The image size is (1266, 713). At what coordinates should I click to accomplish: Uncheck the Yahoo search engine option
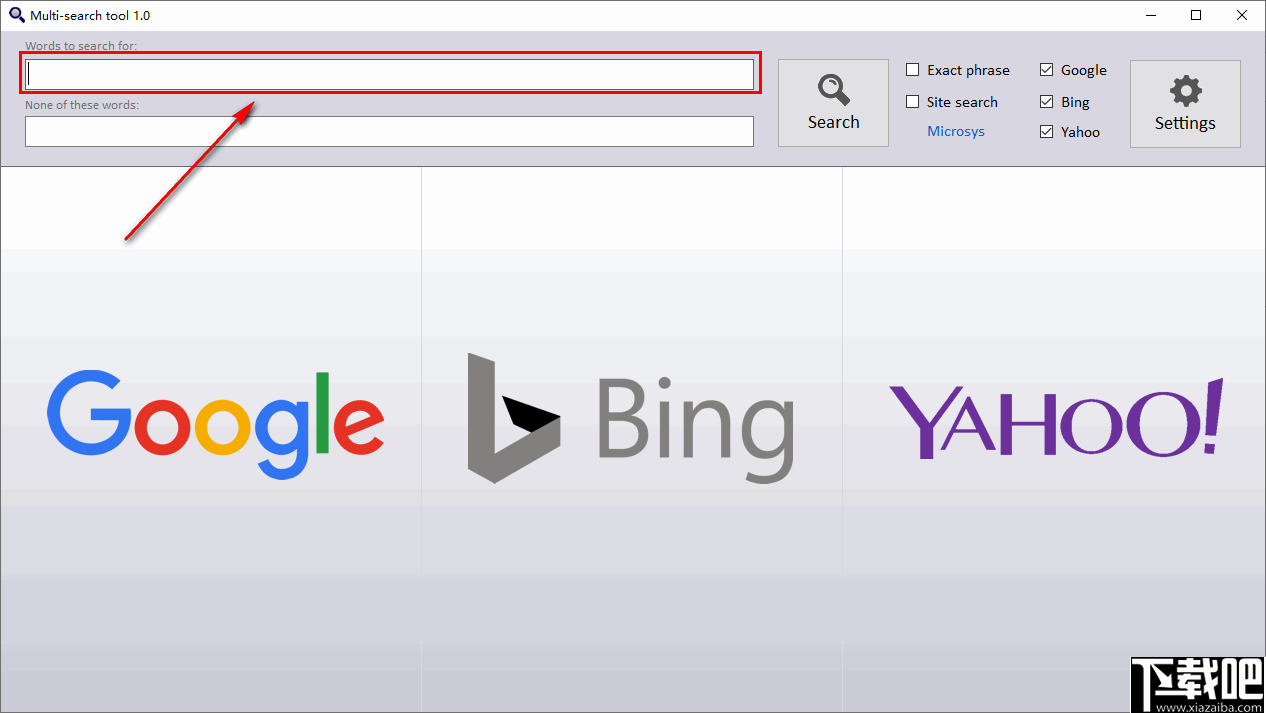(x=1046, y=131)
